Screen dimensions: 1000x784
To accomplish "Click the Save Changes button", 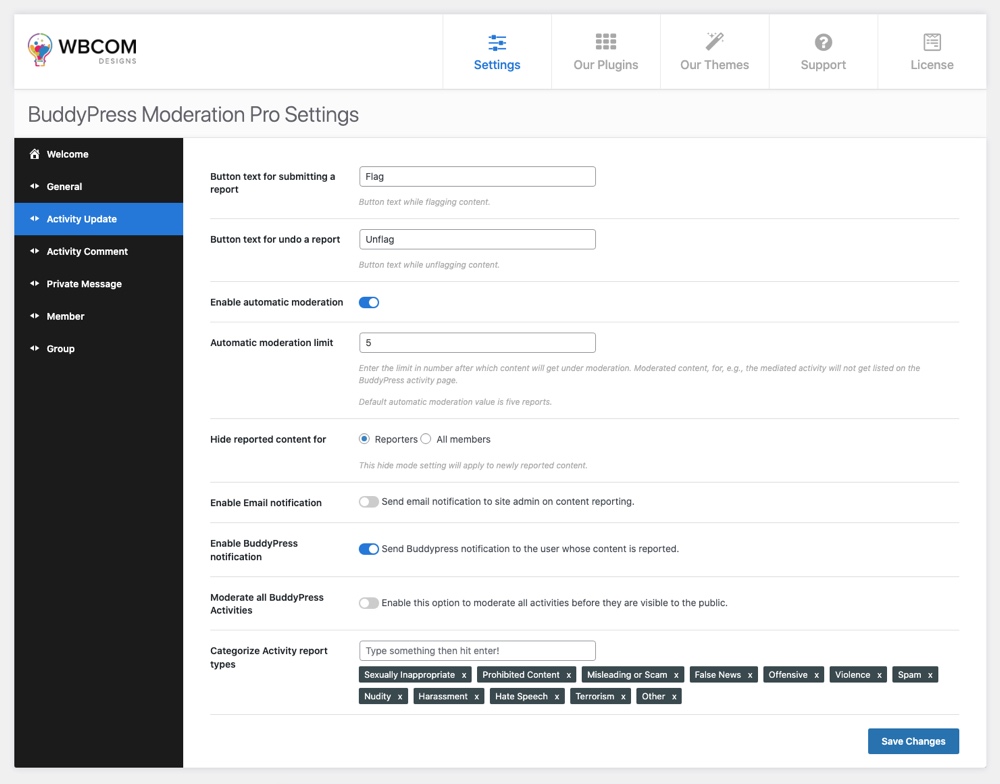I will (x=913, y=741).
